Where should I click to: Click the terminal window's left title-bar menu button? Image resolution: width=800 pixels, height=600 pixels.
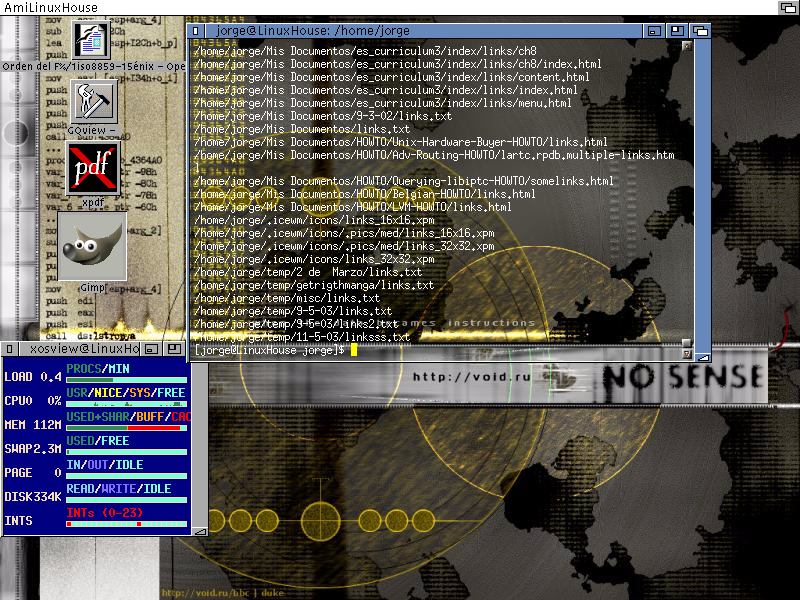click(x=195, y=31)
